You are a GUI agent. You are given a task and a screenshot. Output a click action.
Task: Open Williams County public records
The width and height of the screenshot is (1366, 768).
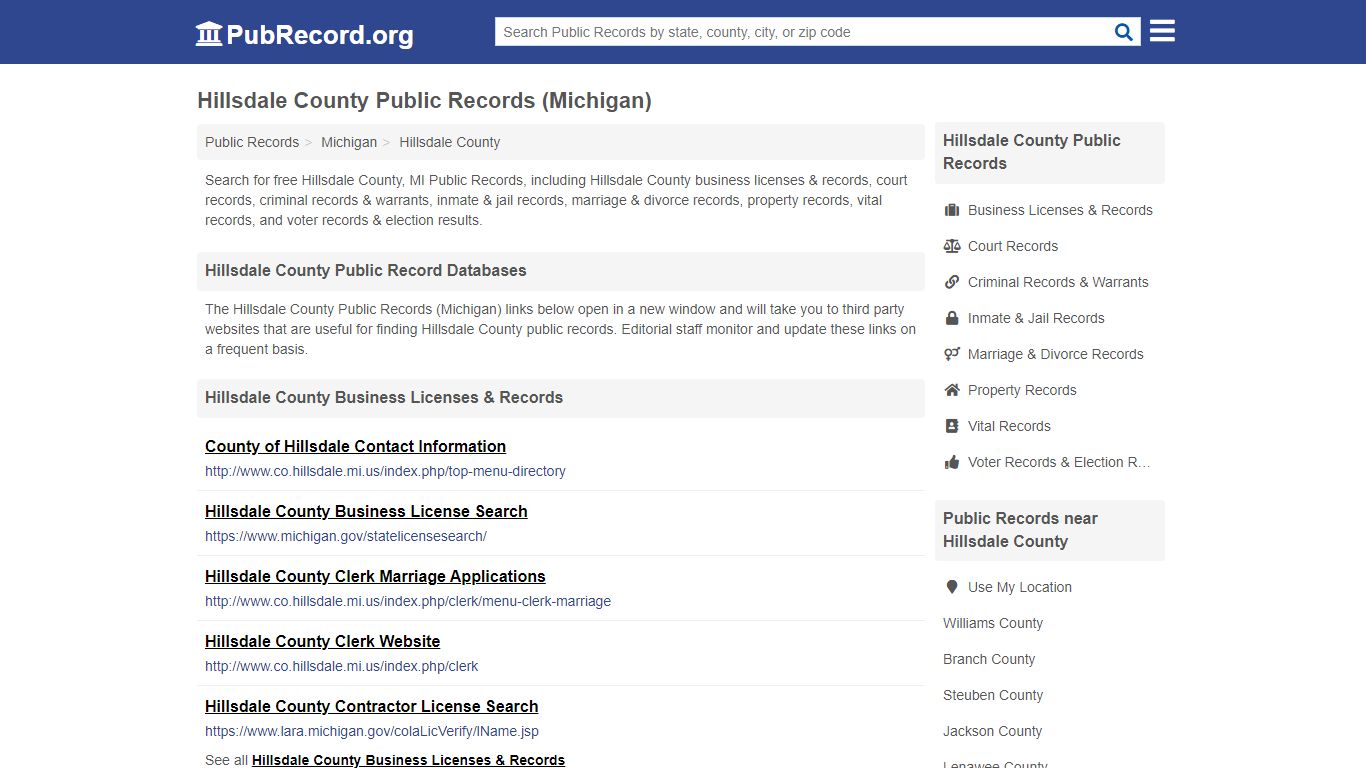(x=993, y=623)
